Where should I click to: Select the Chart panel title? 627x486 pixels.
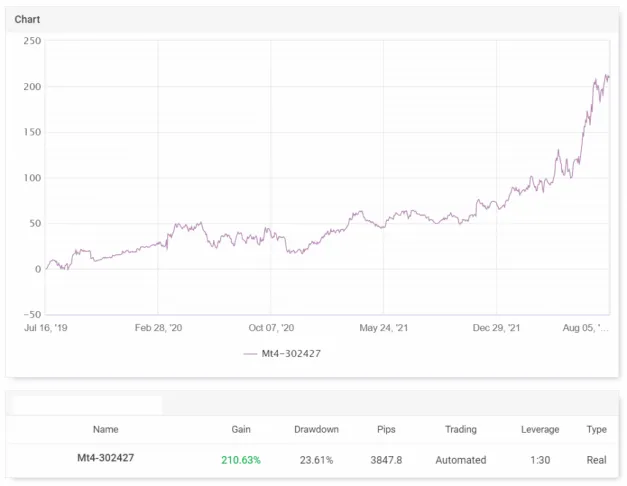tap(28, 19)
